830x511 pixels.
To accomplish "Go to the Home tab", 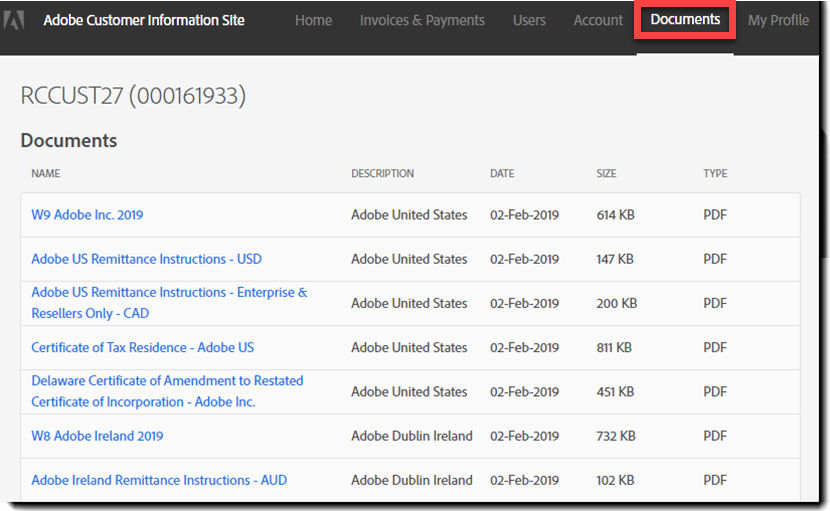I will click(313, 20).
